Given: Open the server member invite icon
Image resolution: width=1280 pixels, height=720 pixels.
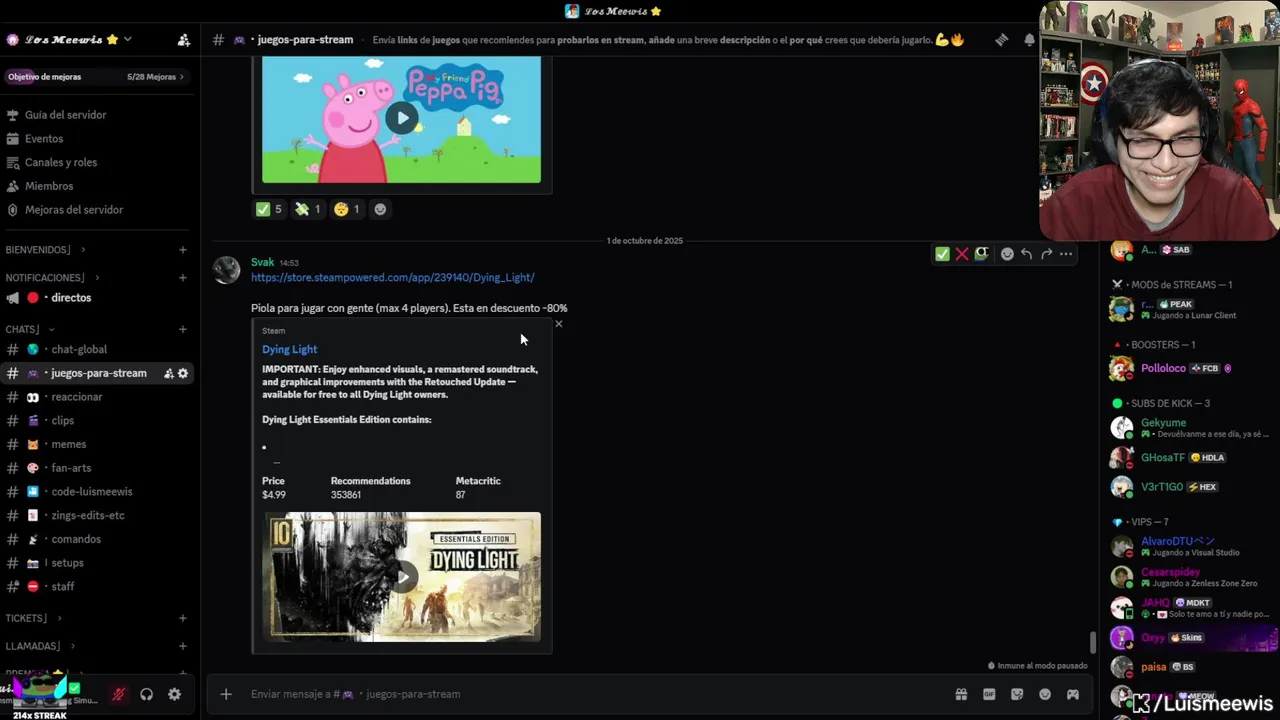Looking at the screenshot, I should (x=183, y=40).
